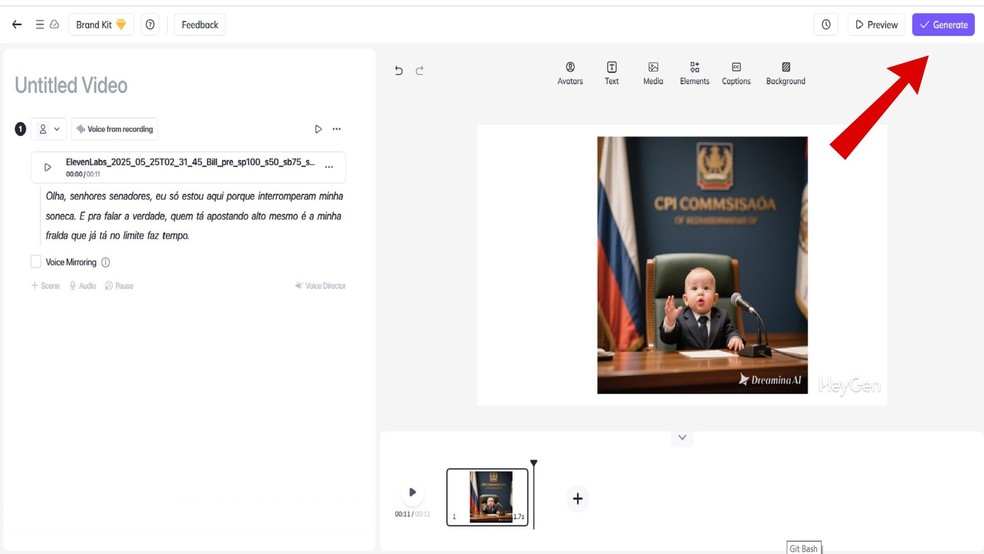Image resolution: width=984 pixels, height=554 pixels.
Task: Collapse the timeline with chevron
Action: coord(682,437)
